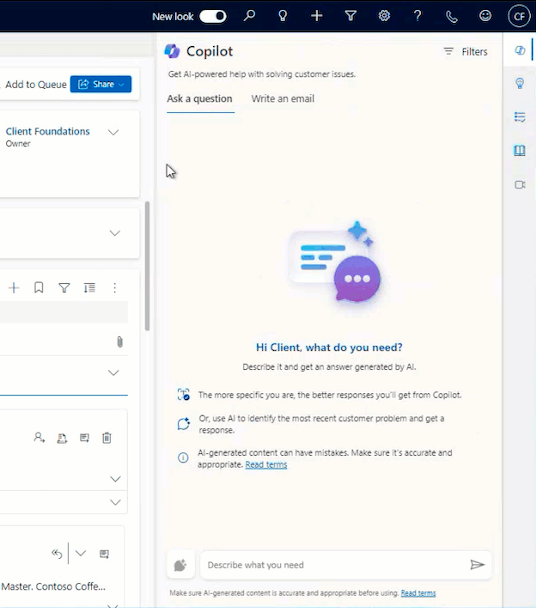Toggle the New look switch

coord(213,16)
